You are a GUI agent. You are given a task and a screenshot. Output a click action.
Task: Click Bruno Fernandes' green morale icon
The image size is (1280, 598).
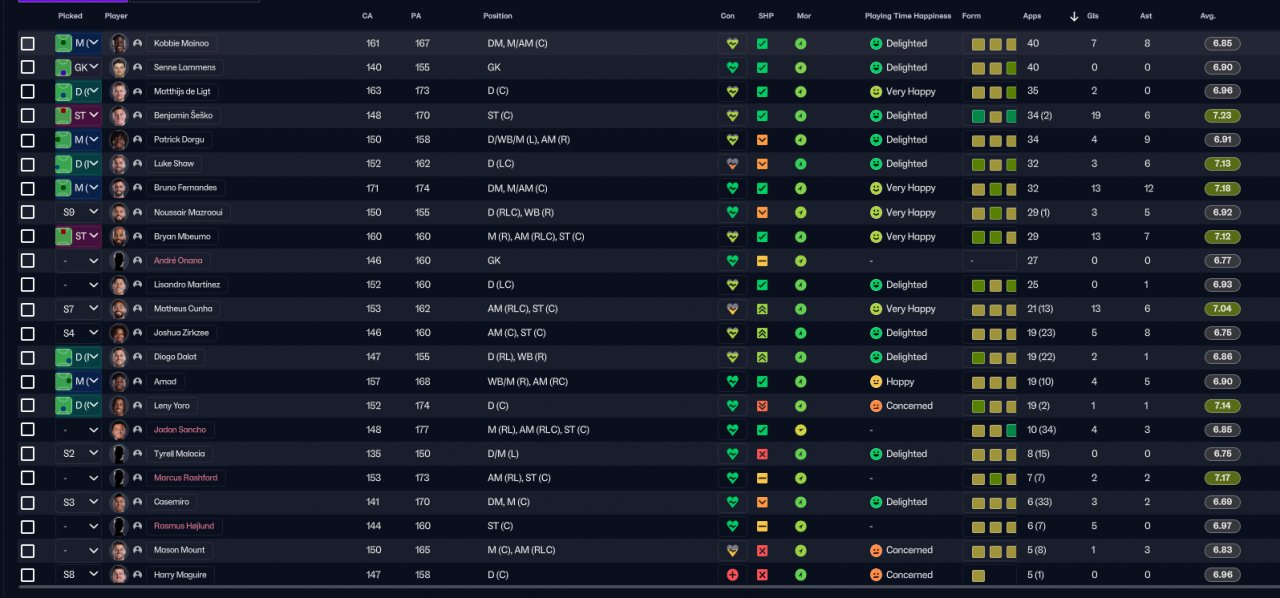800,188
